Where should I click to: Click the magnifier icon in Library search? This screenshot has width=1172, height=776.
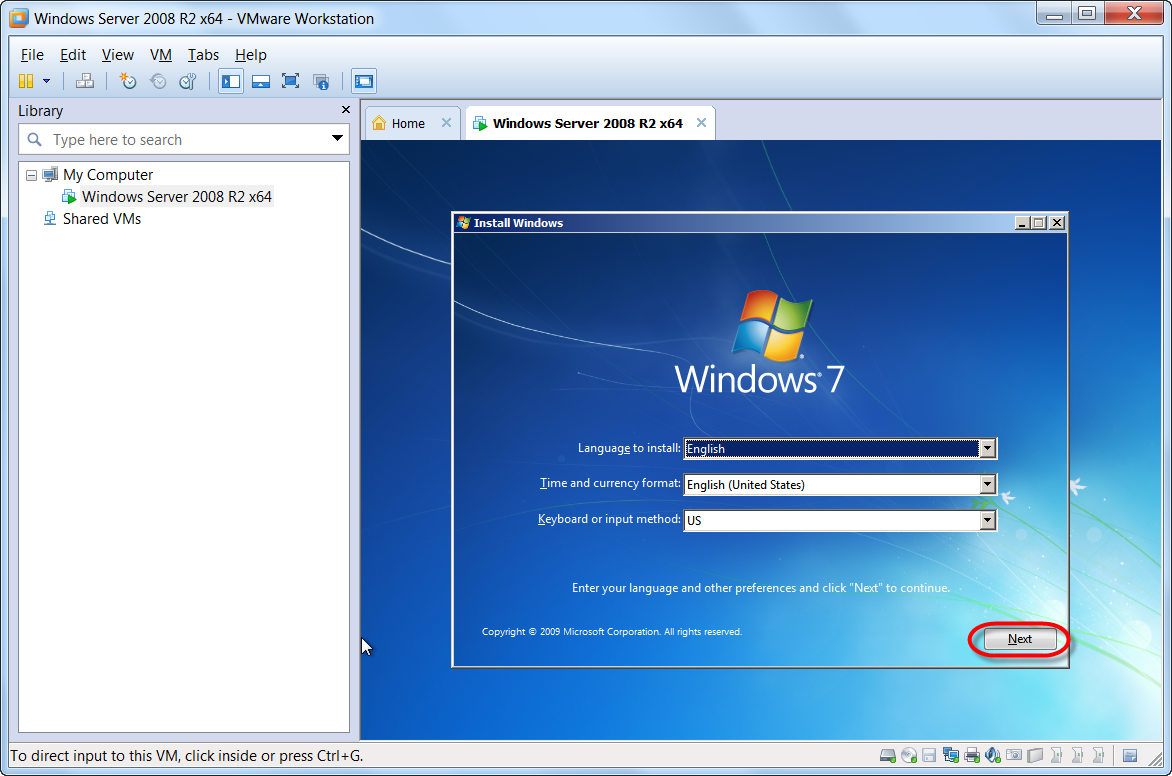[x=34, y=139]
